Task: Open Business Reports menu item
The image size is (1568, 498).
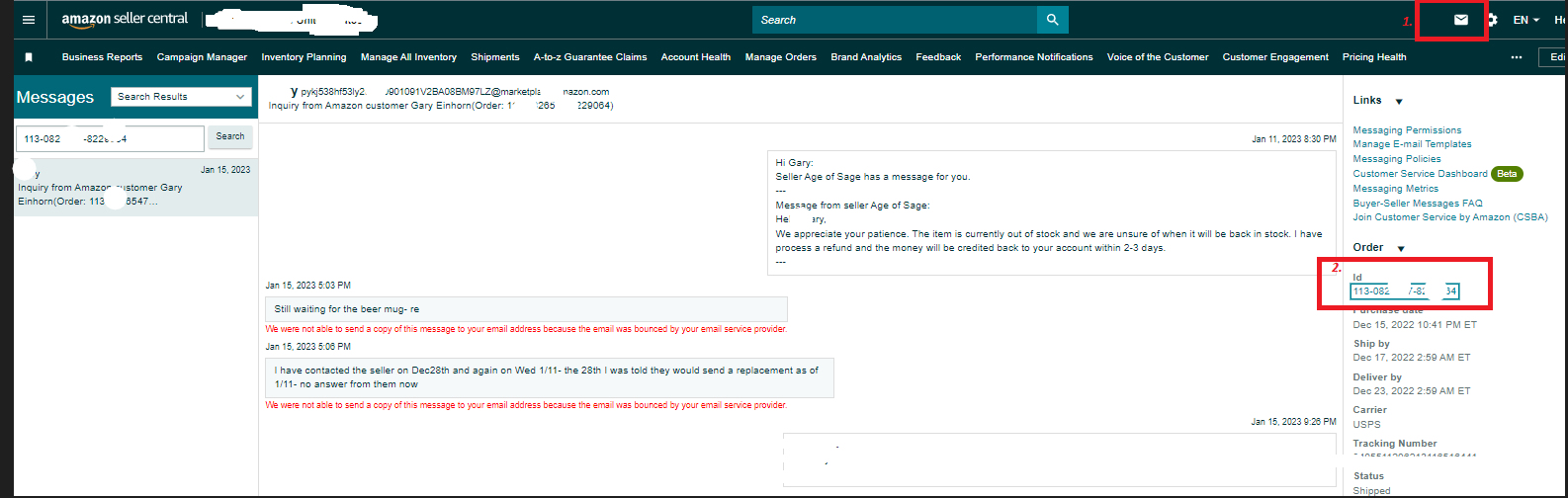Action: [x=102, y=57]
